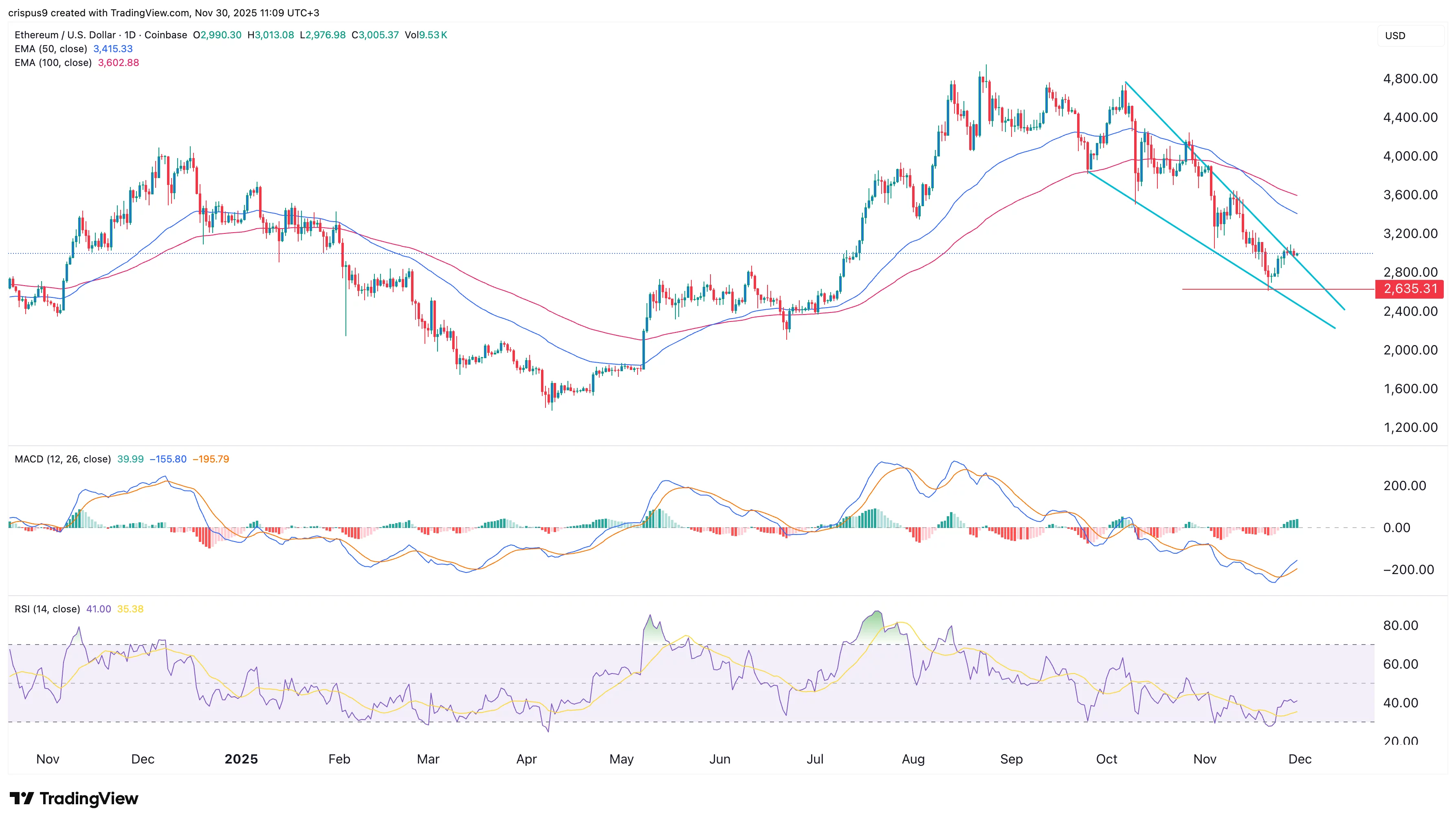Select the 2025 label on time axis
Viewport: 1456px width, 823px height.
coord(242,759)
